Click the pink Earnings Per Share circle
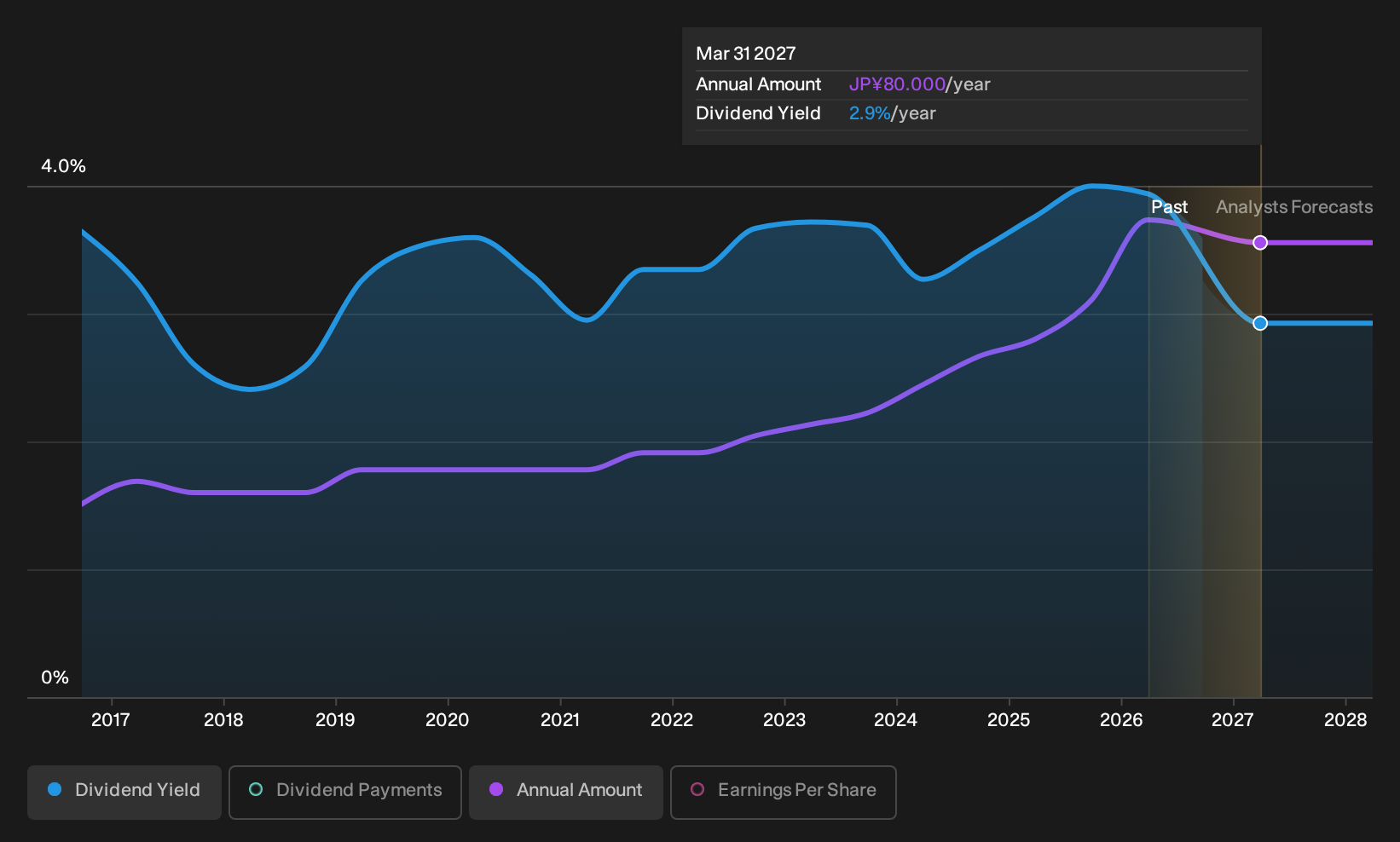 pos(697,789)
